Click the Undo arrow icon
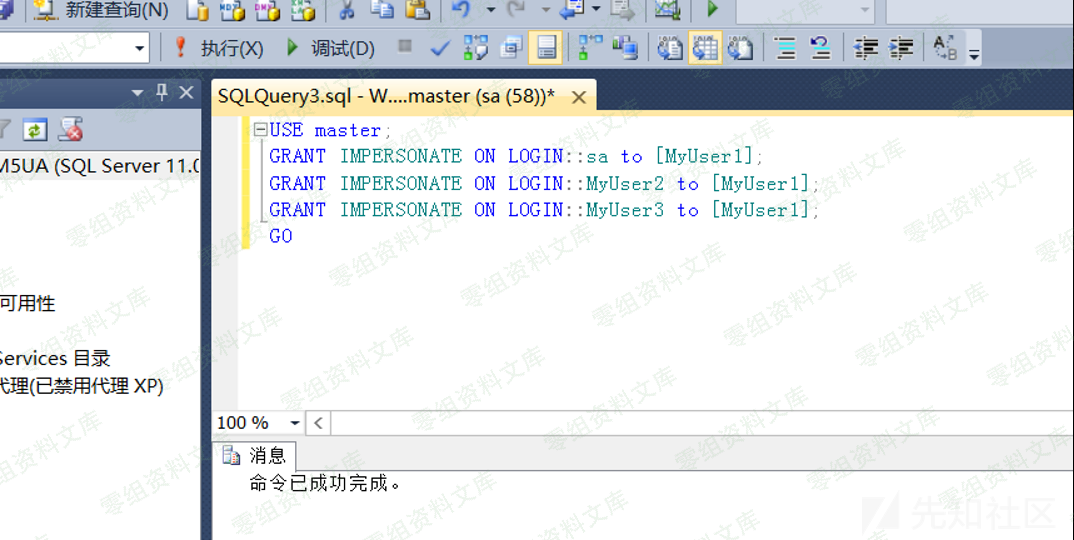This screenshot has height=540, width=1074. pyautogui.click(x=461, y=10)
